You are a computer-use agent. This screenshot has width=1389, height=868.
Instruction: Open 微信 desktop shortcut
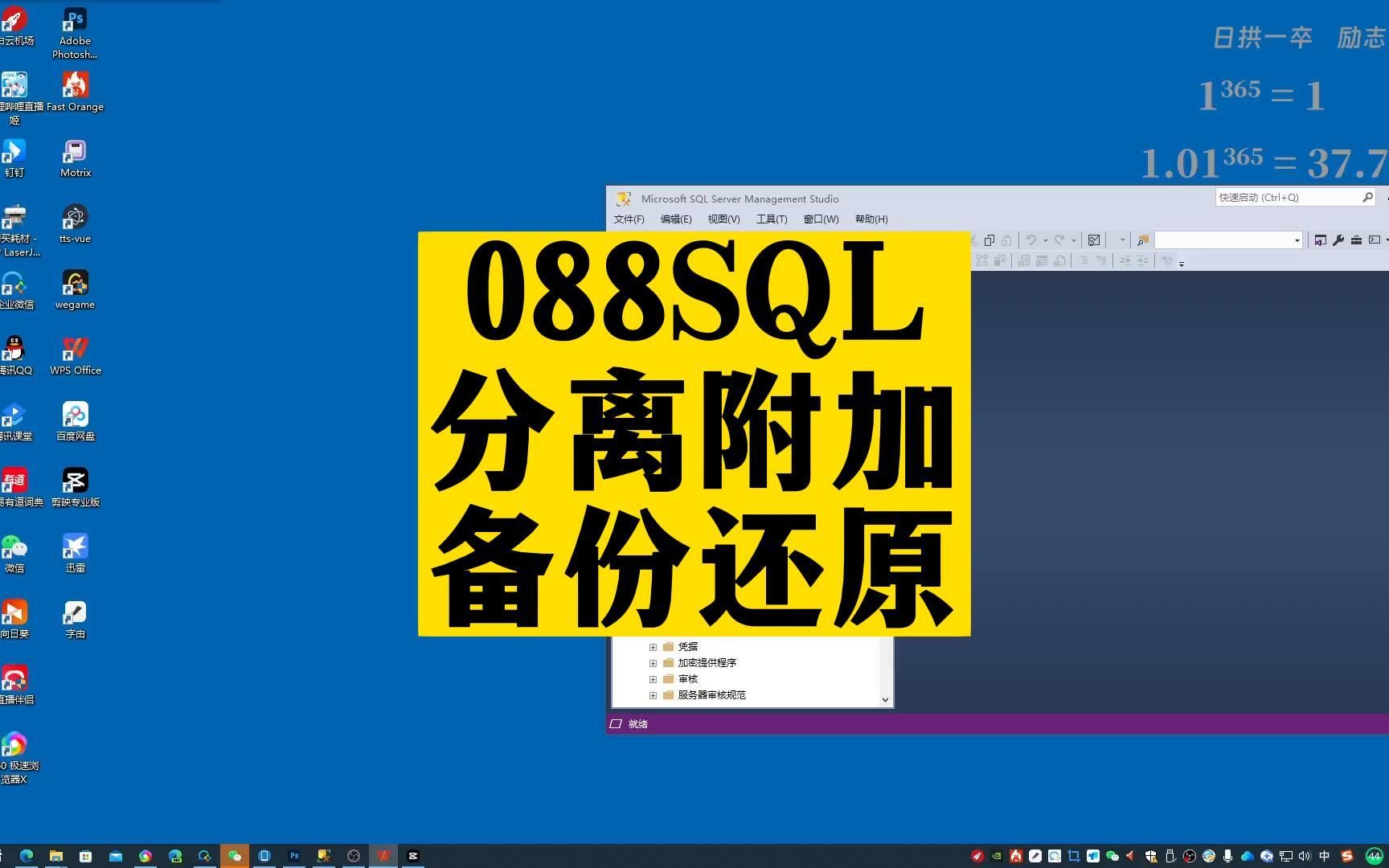(14, 554)
